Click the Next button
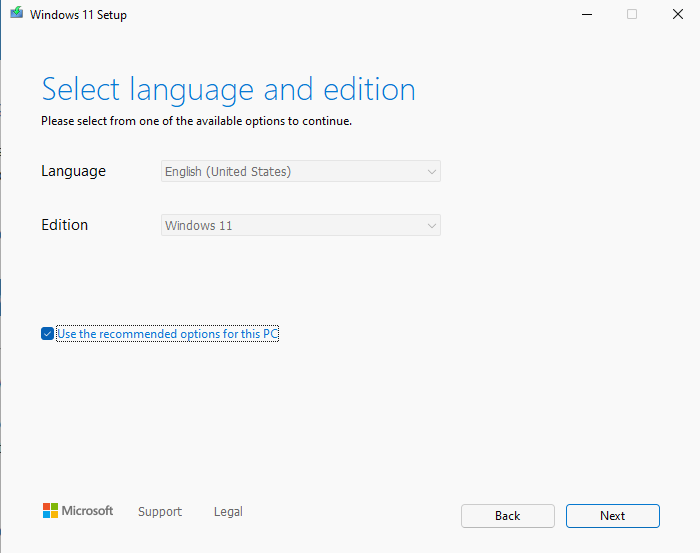This screenshot has width=700, height=553. (612, 516)
